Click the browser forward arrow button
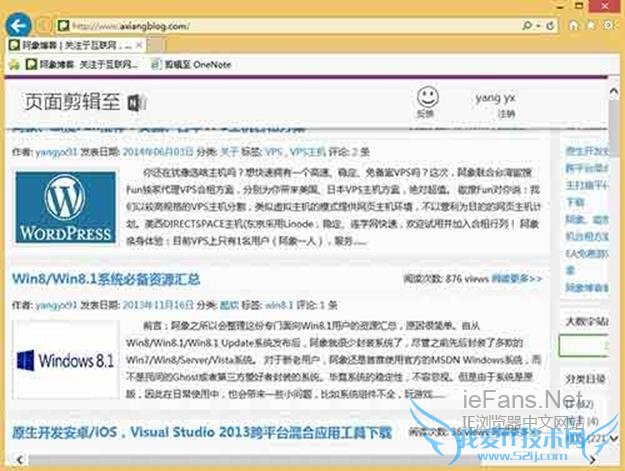The height and width of the screenshot is (471, 625). tap(43, 26)
